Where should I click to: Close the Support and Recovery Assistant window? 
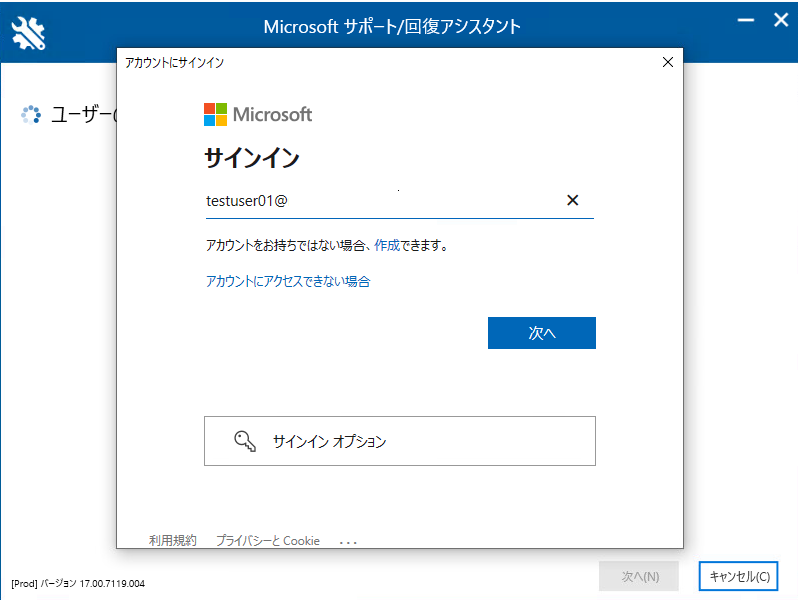[x=781, y=20]
